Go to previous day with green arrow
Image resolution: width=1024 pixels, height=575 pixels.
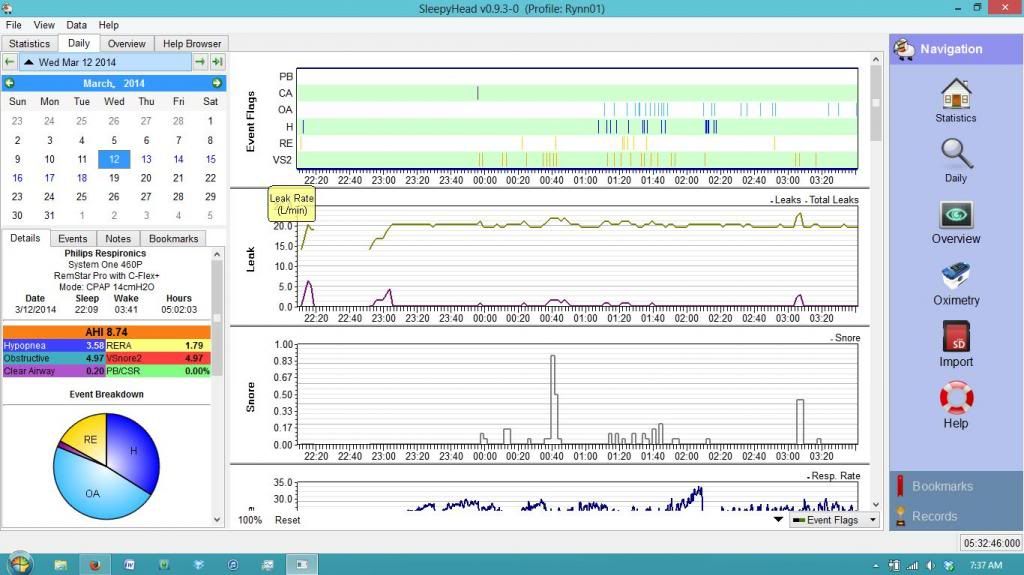click(x=9, y=62)
